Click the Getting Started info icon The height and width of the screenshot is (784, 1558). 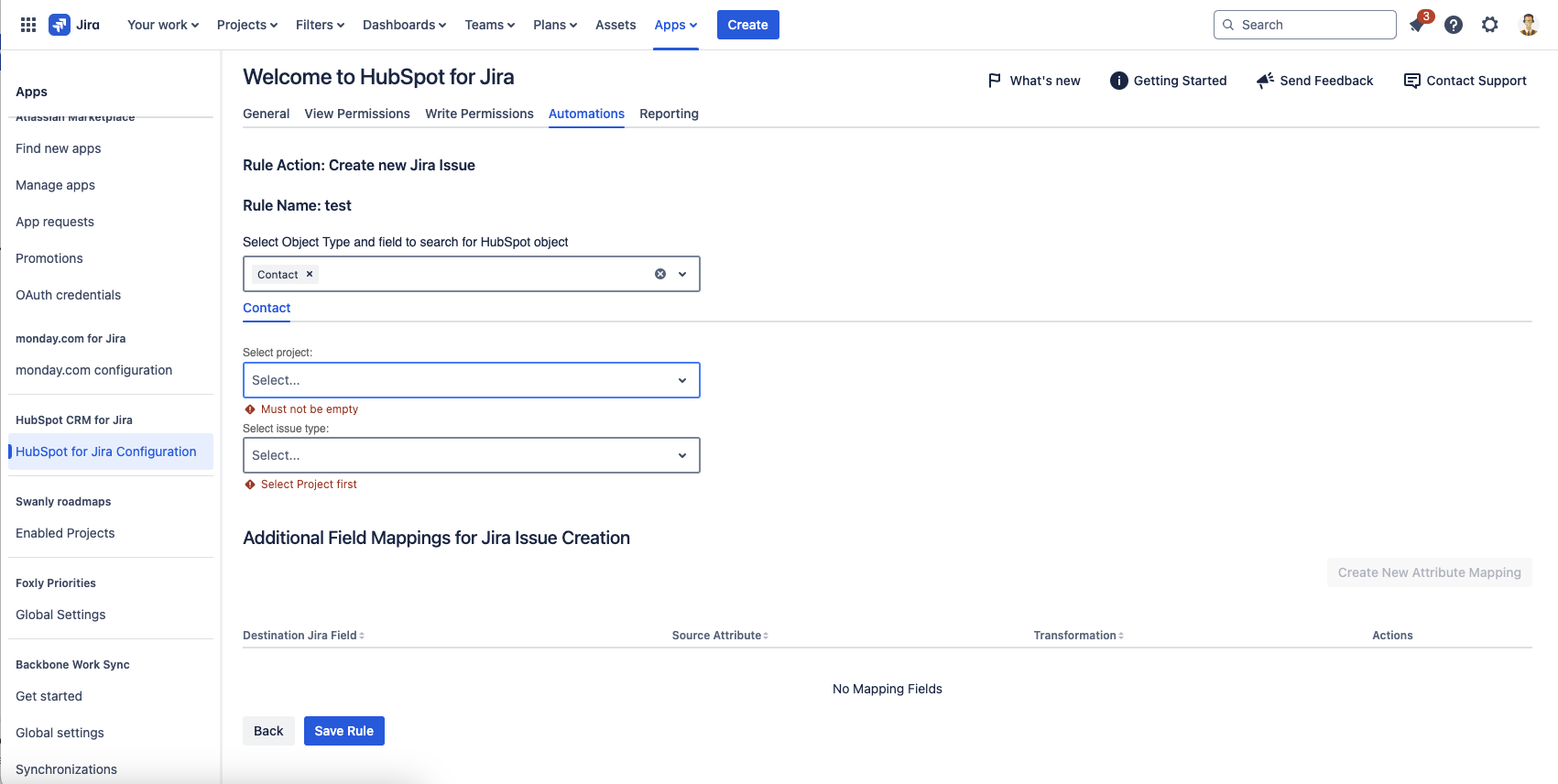coord(1118,81)
